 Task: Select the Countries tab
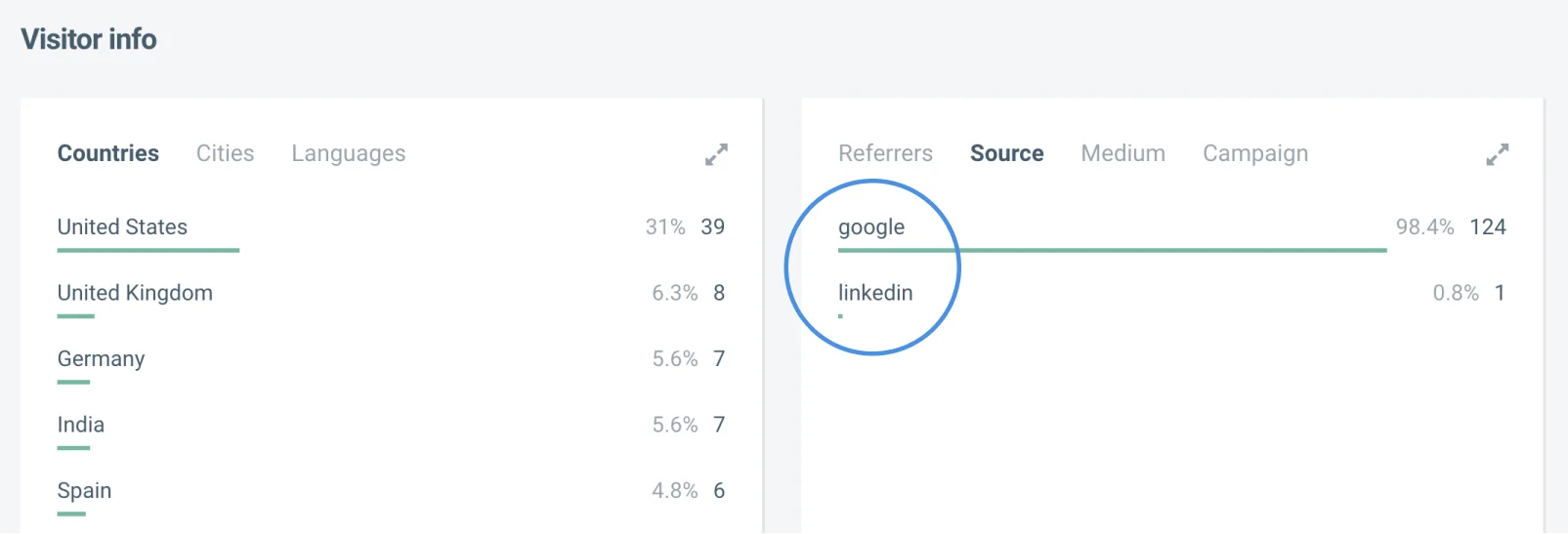[107, 153]
